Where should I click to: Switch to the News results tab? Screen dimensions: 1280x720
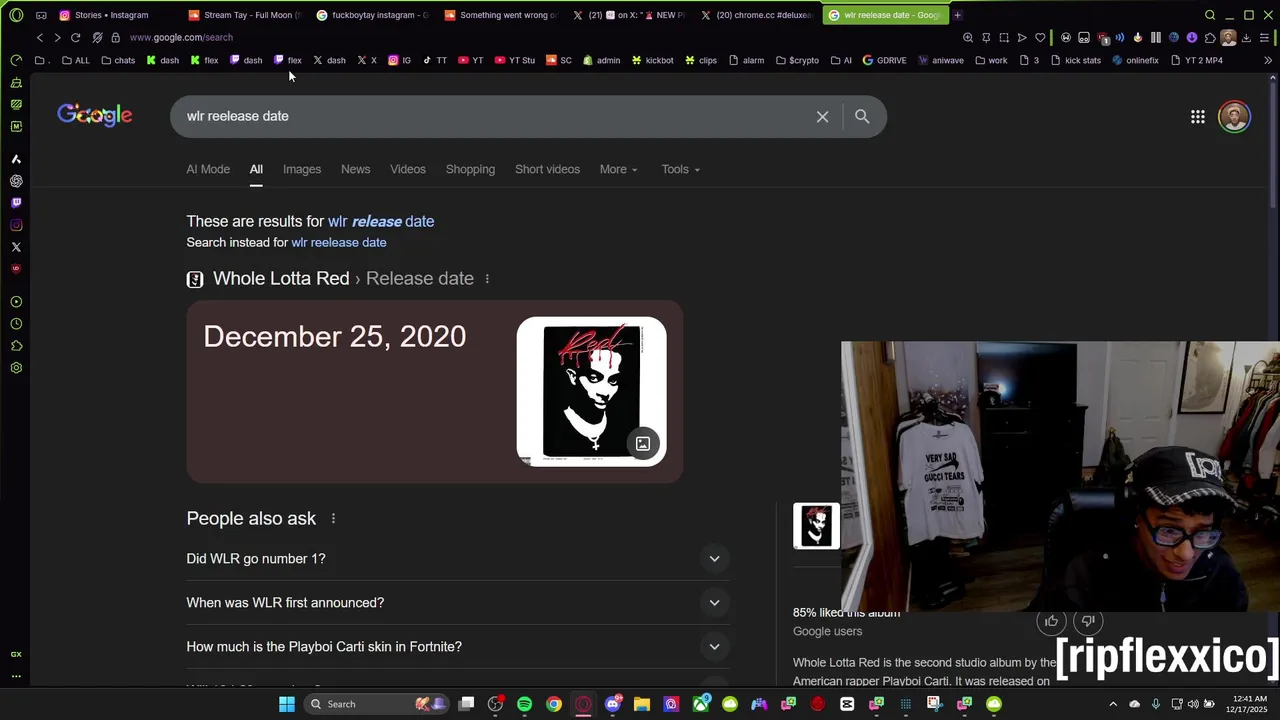355,169
